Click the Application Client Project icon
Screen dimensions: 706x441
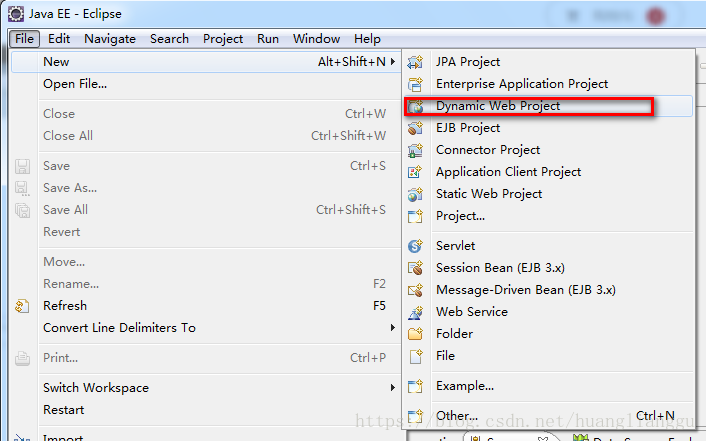[x=415, y=172]
